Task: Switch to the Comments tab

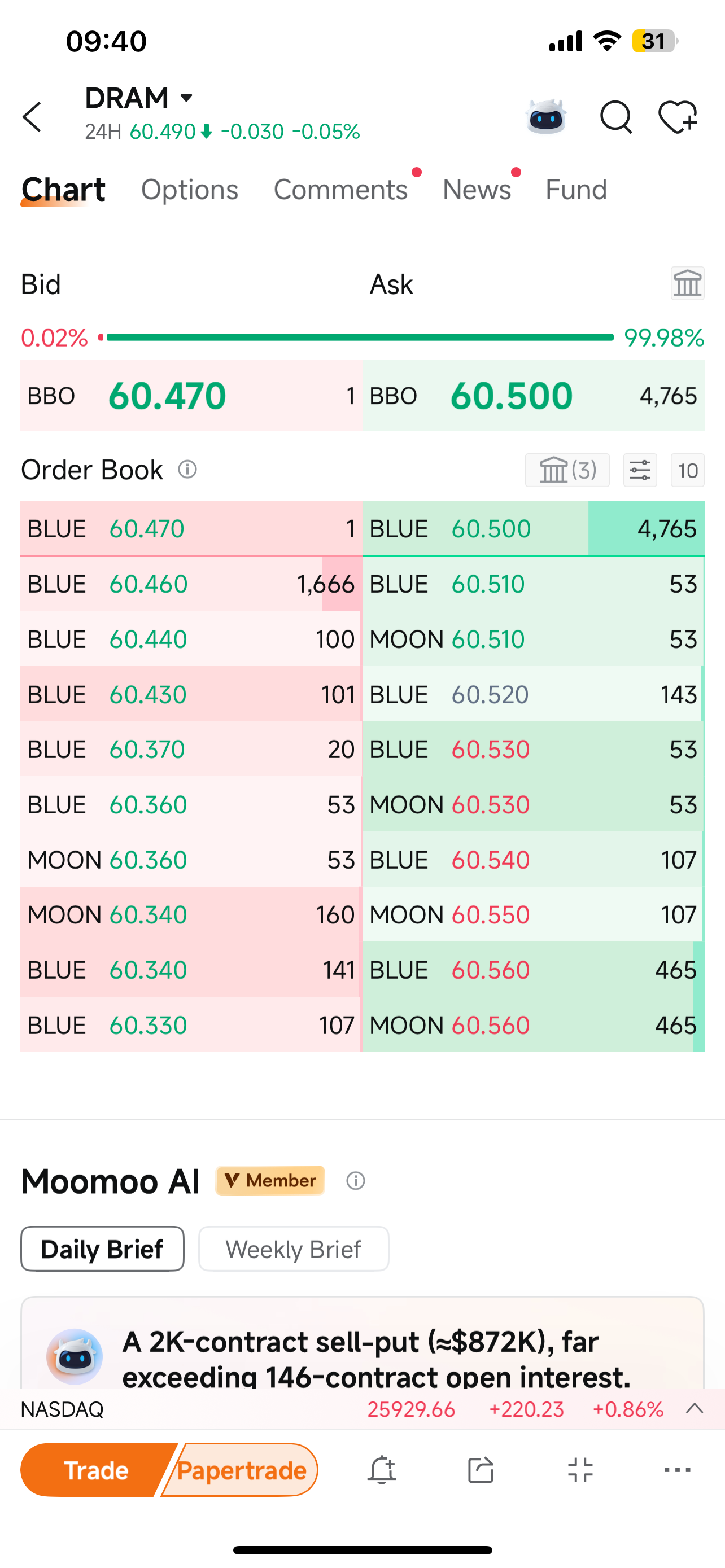Action: [x=341, y=189]
